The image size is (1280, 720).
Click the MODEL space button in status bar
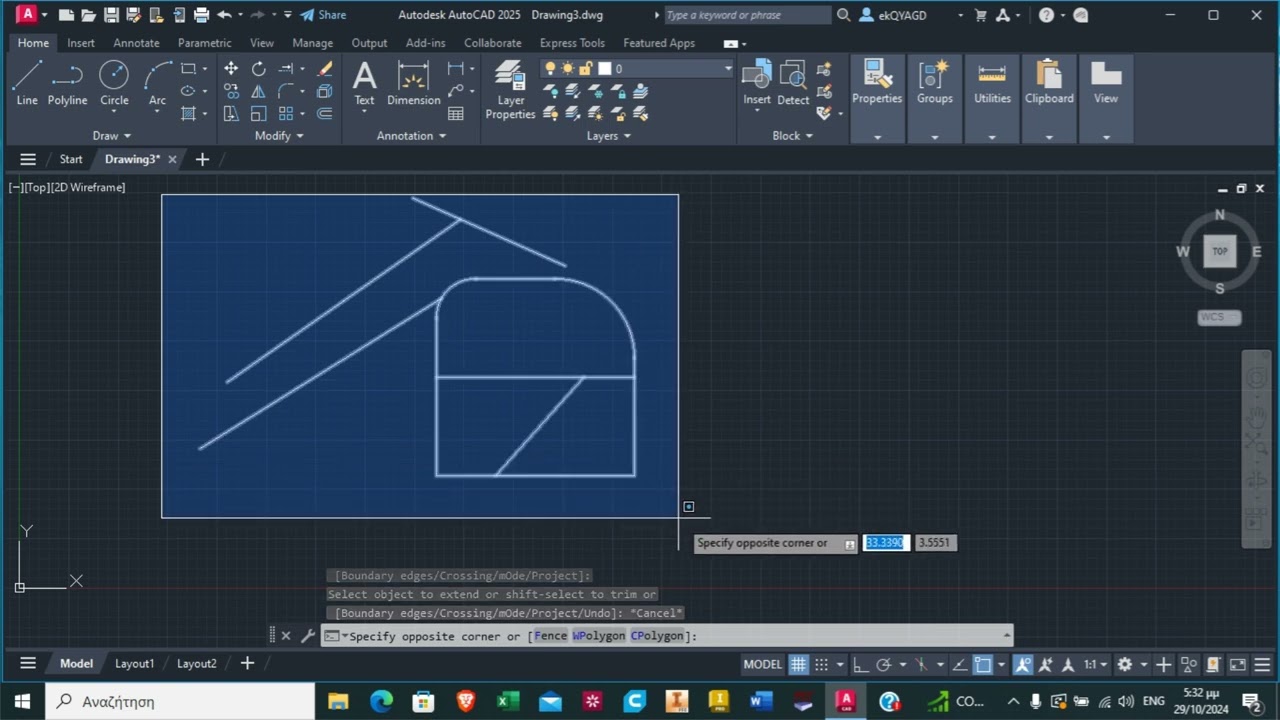[x=763, y=664]
